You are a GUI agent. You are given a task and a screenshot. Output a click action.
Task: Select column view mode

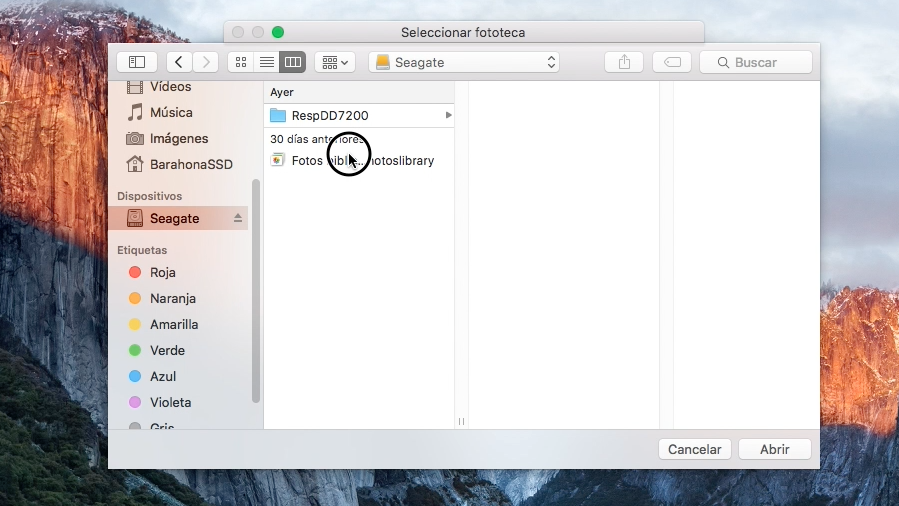(292, 62)
